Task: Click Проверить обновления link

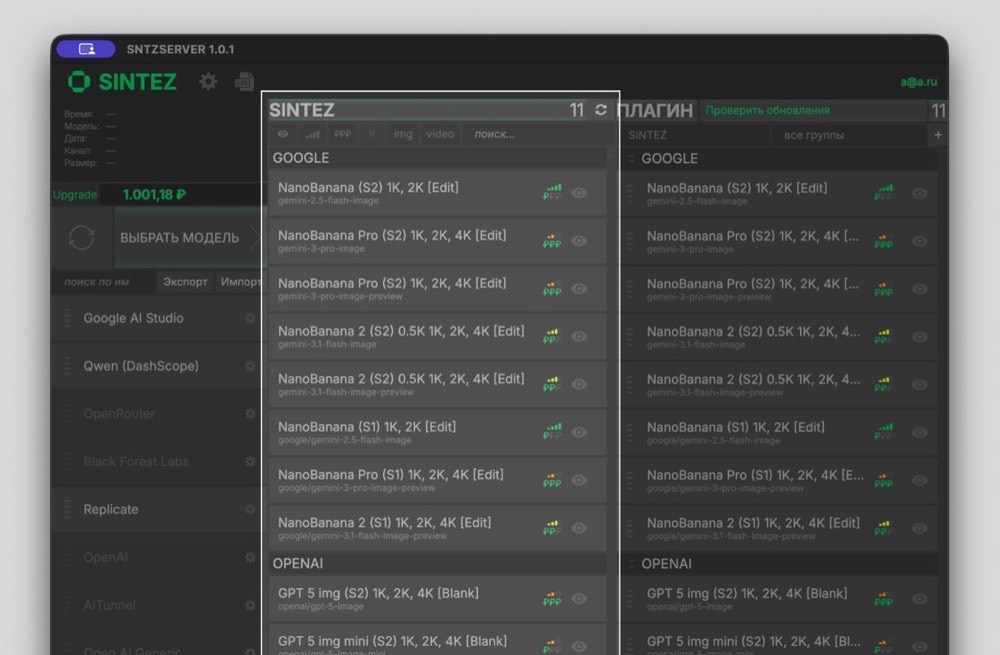Action: [x=768, y=110]
